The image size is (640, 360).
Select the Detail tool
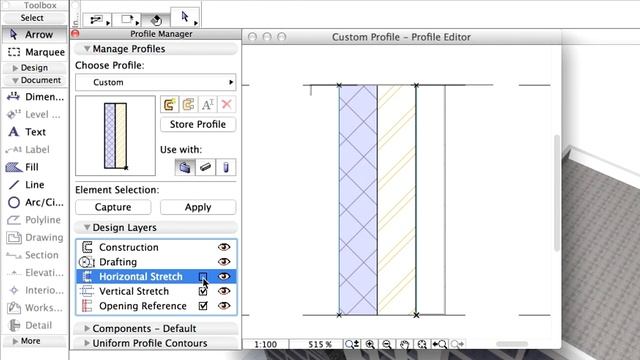tap(34, 325)
